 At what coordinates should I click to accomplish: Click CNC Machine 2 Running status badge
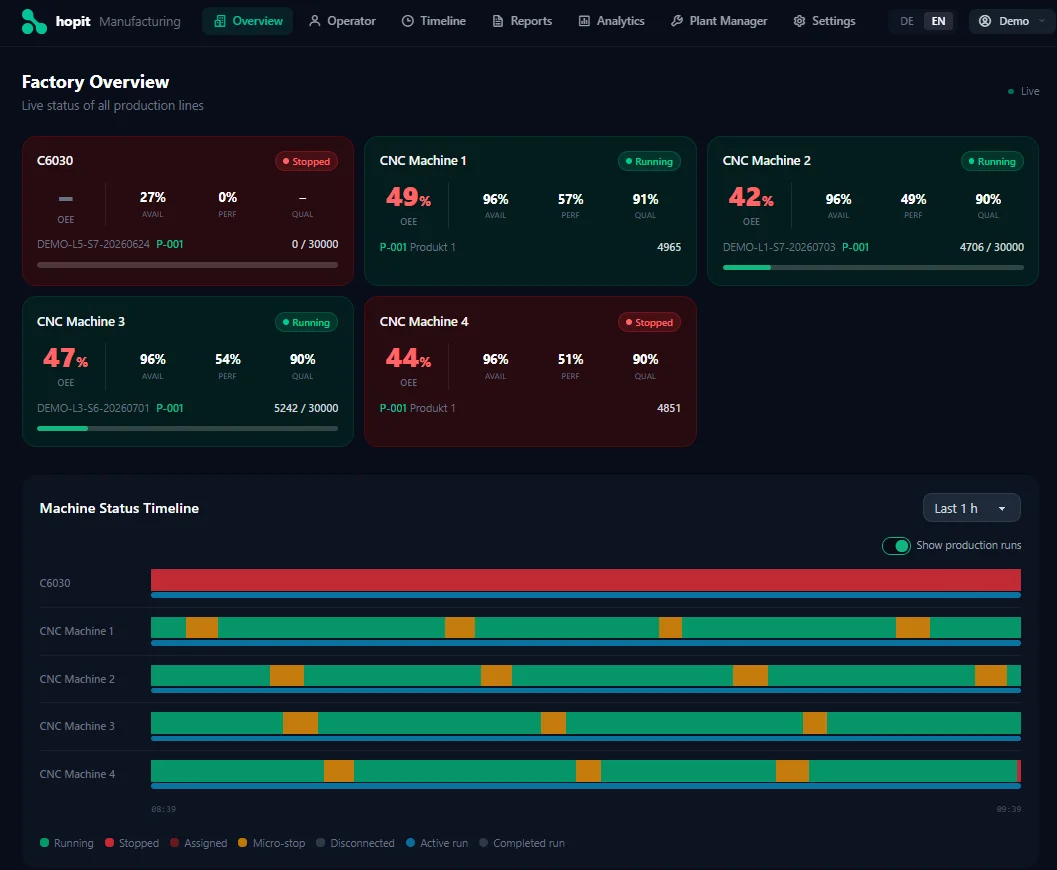pyautogui.click(x=992, y=161)
